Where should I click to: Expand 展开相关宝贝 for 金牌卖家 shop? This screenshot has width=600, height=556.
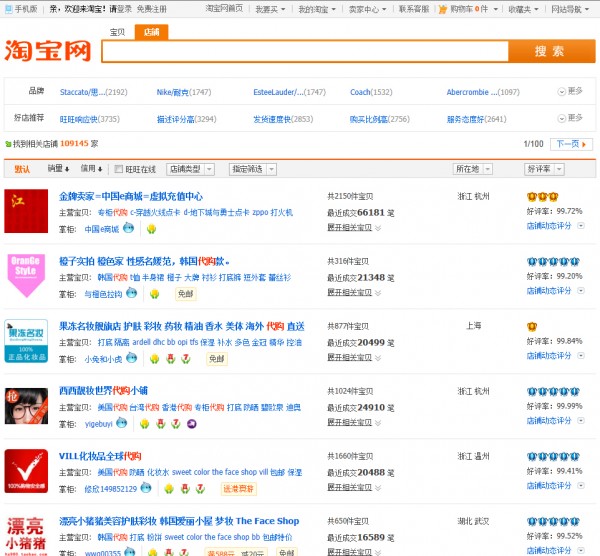[x=354, y=228]
